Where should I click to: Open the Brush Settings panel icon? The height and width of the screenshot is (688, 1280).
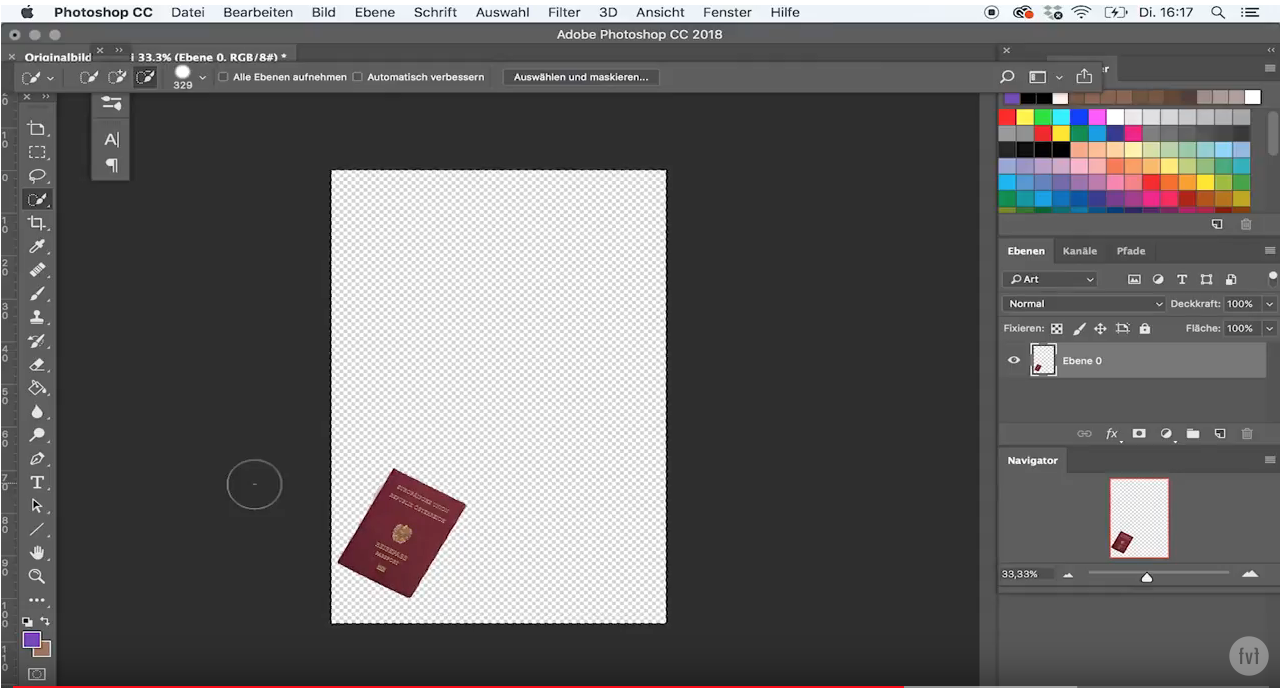pos(111,103)
